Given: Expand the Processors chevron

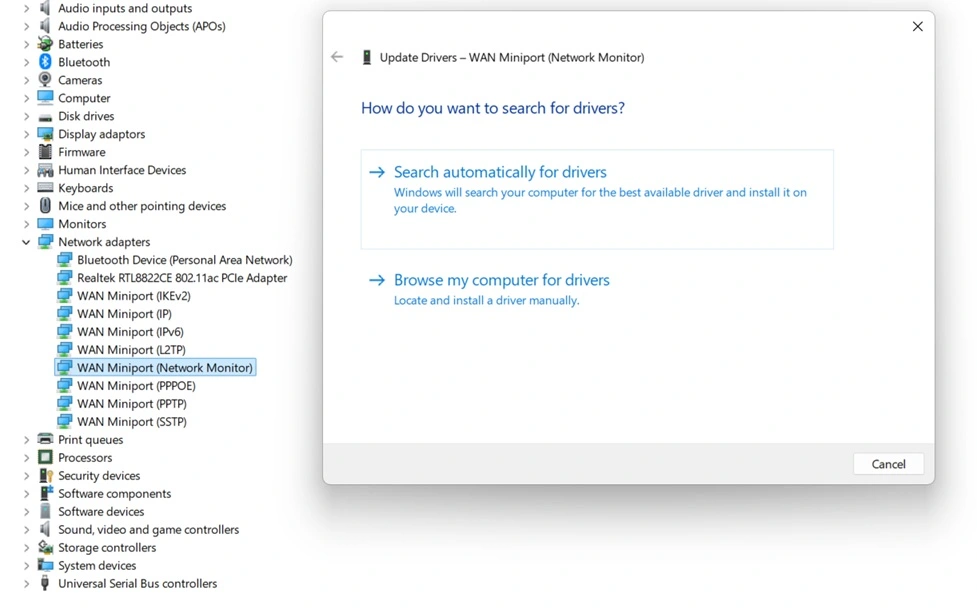Looking at the screenshot, I should pyautogui.click(x=26, y=458).
